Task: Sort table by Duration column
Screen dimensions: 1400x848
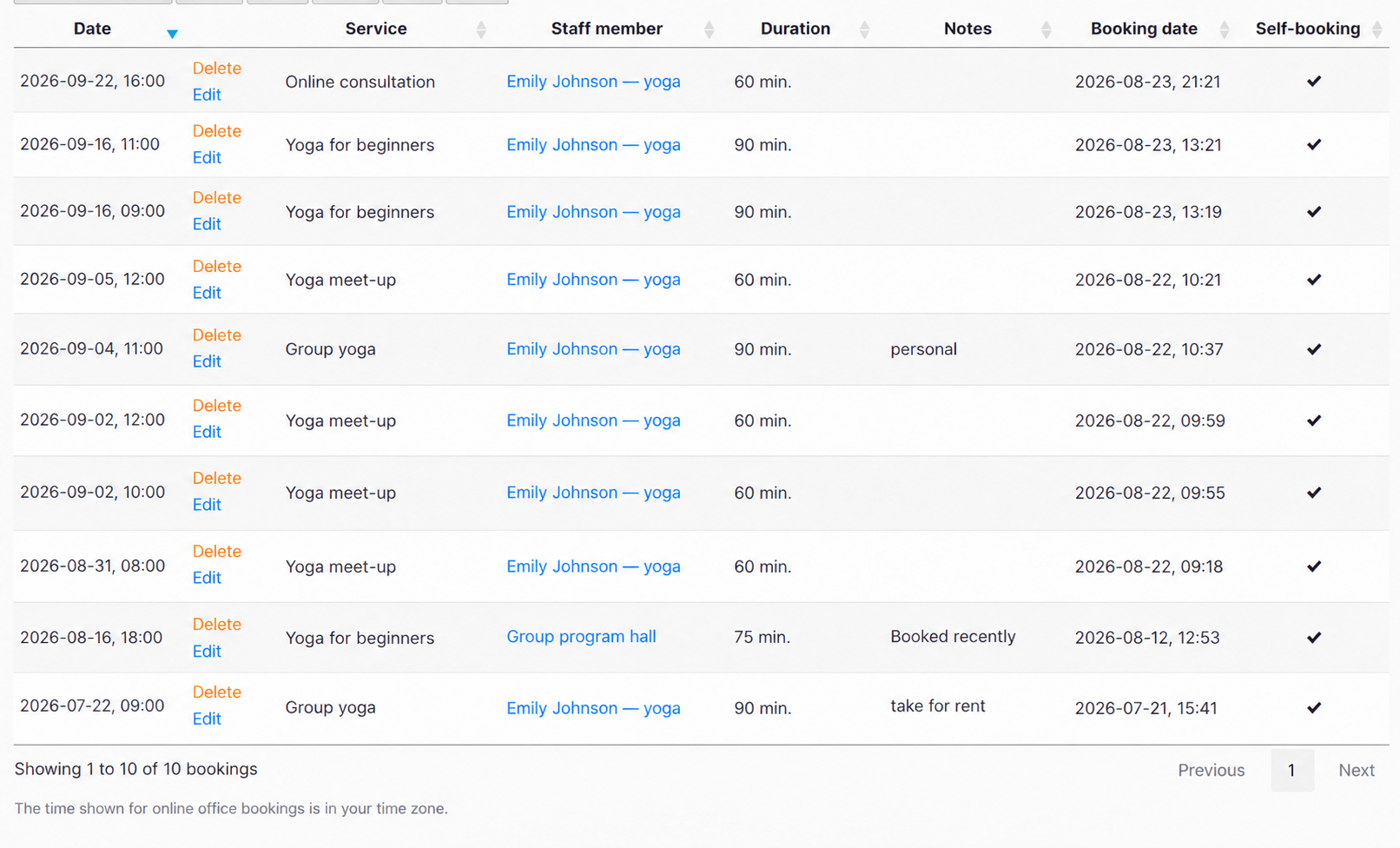Action: [x=864, y=30]
